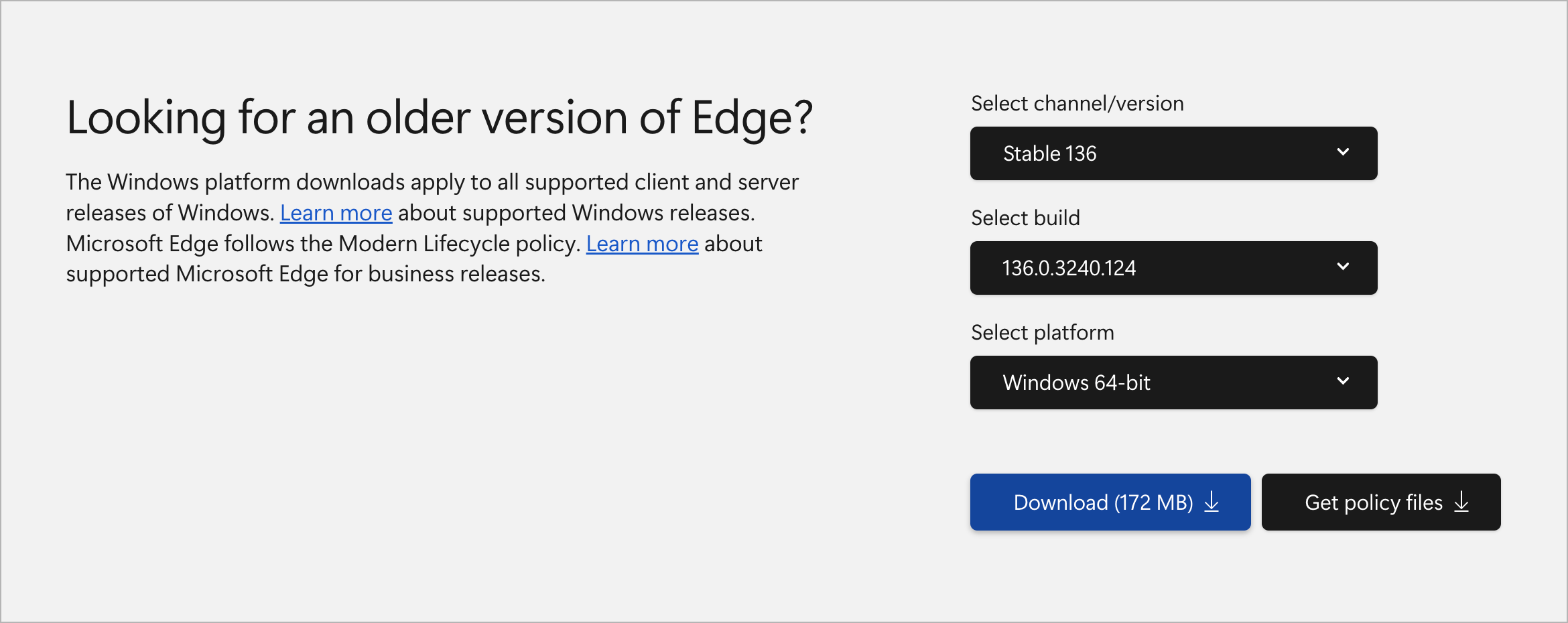Click the 'Select platform' label
Viewport: 1568px width, 623px height.
point(1042,333)
